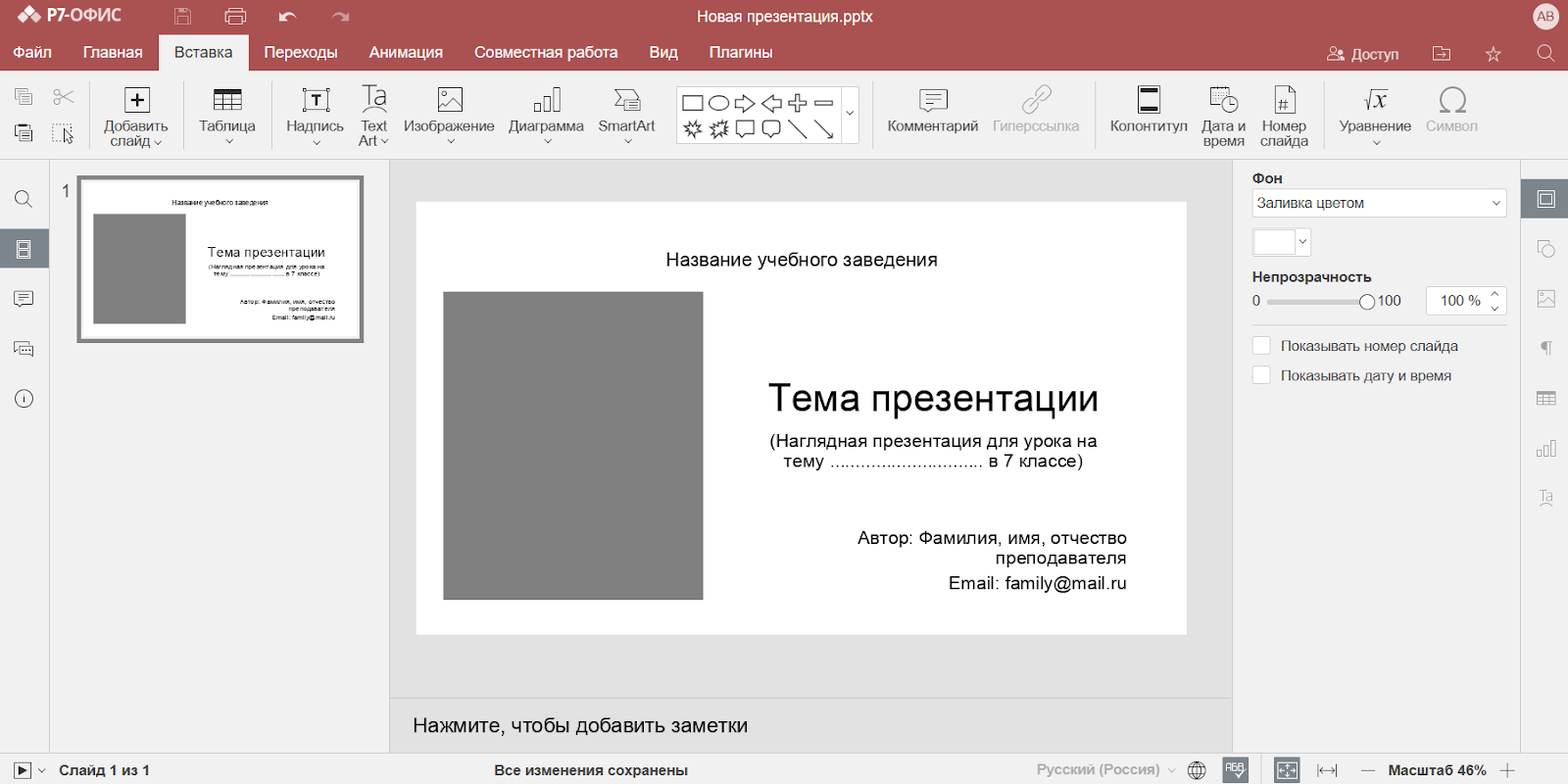Enable Показывать номер слайда checkbox

[x=1261, y=345]
